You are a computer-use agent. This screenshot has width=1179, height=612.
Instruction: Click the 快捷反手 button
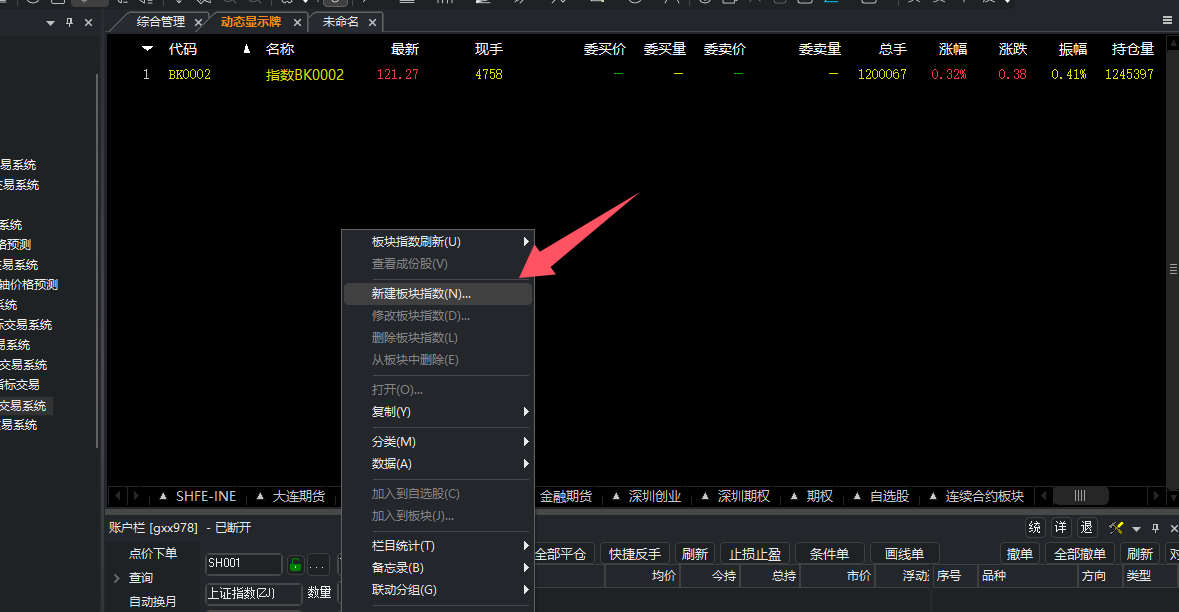635,554
